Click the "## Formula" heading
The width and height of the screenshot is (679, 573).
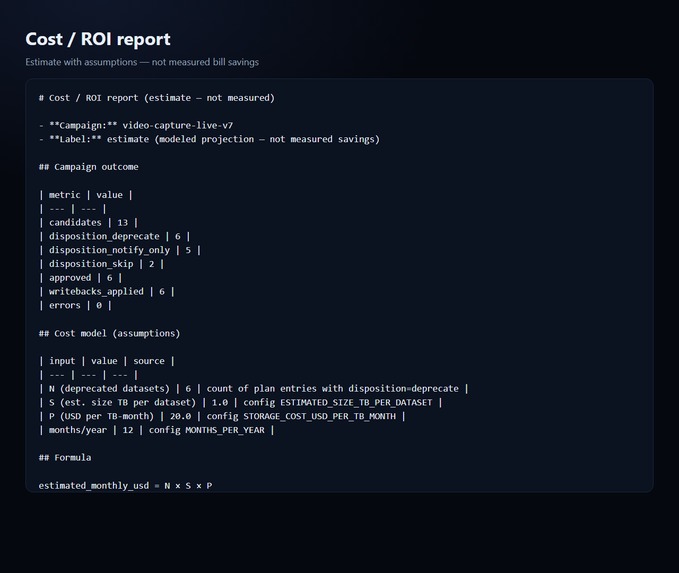(x=65, y=458)
